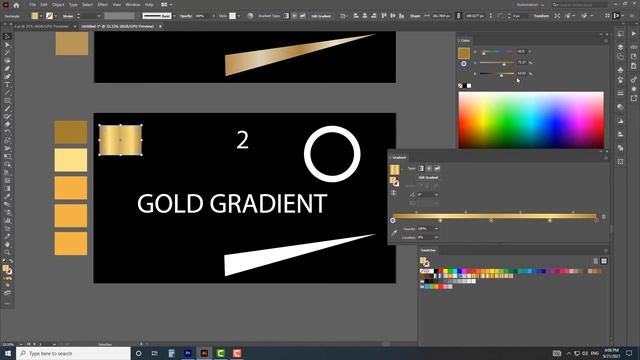640x360 pixels.
Task: Open the Window menu
Action: click(x=133, y=5)
